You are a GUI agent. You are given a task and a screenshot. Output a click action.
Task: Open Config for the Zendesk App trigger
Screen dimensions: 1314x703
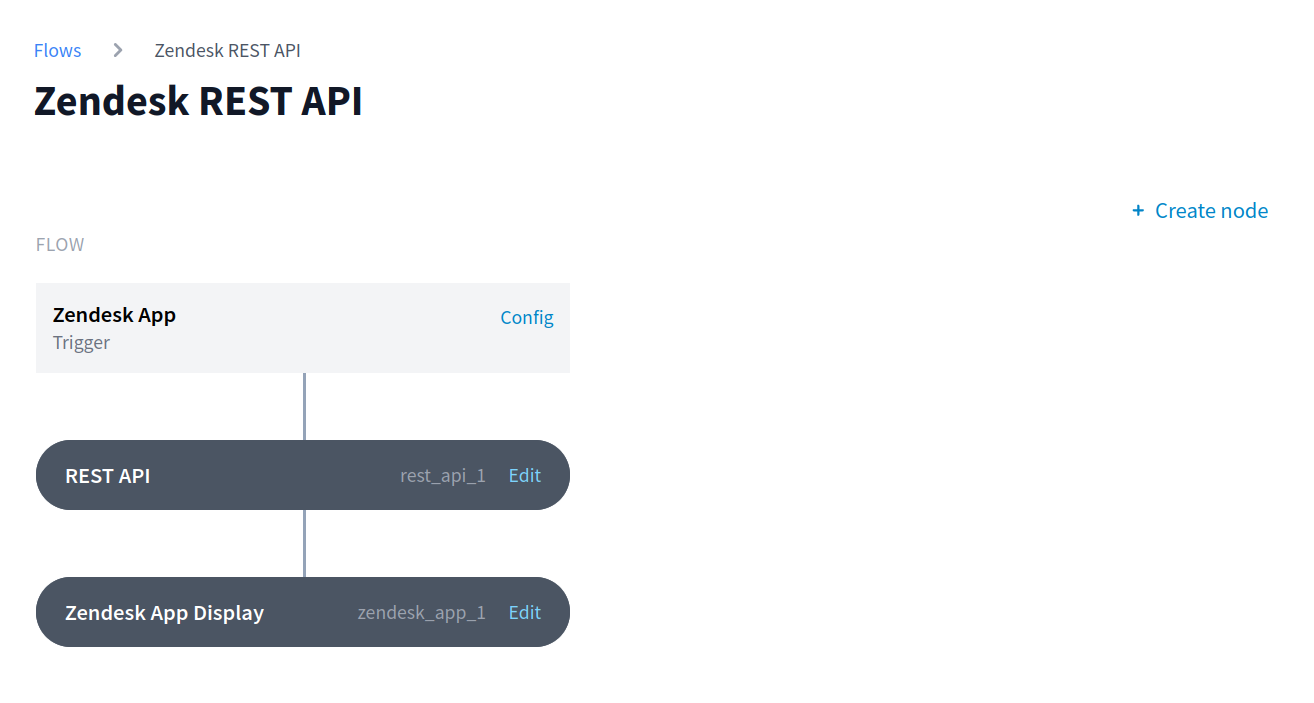[x=527, y=317]
